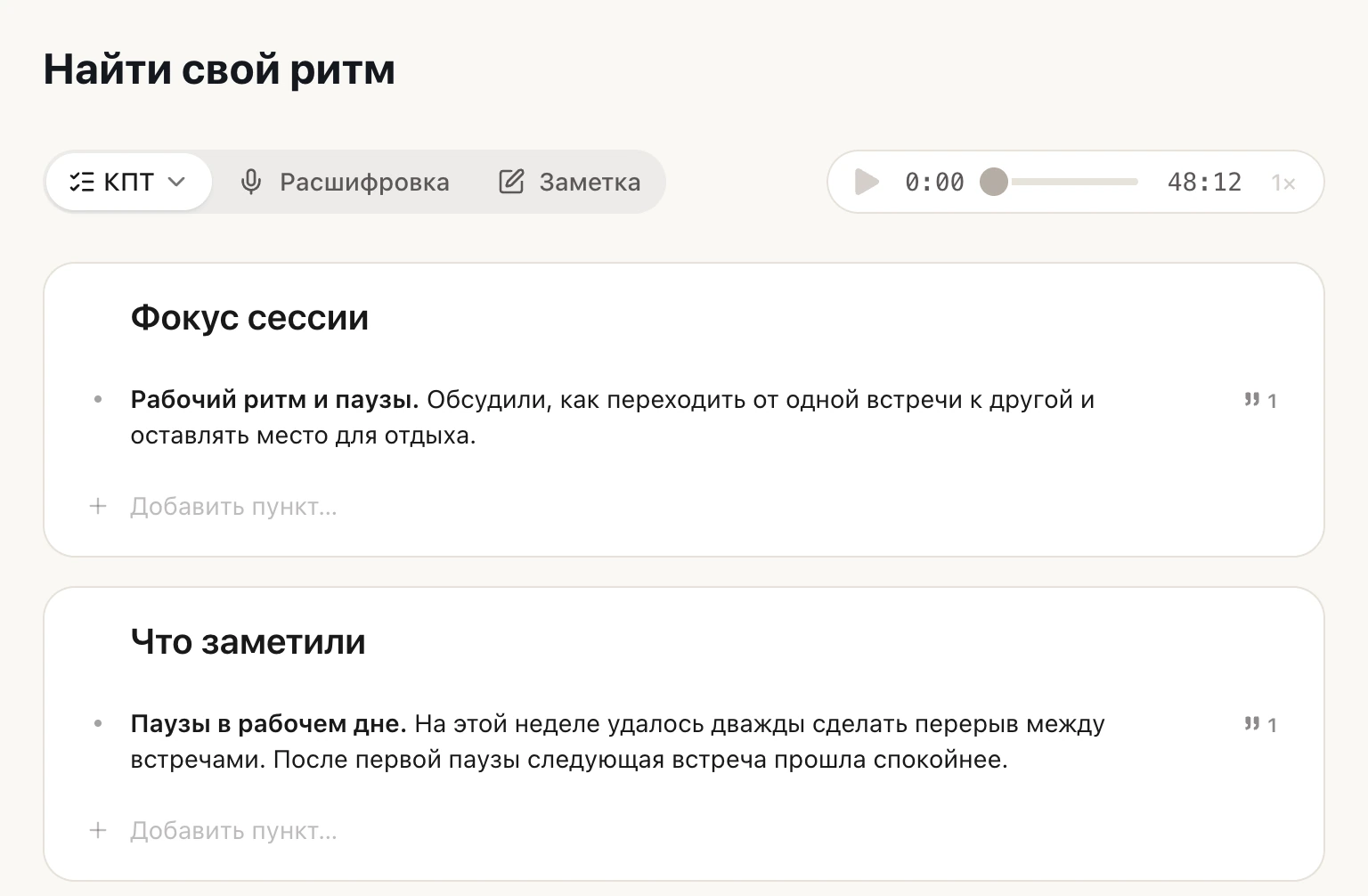Add a point under Фокус сессии
This screenshot has width=1368, height=896.
233,507
